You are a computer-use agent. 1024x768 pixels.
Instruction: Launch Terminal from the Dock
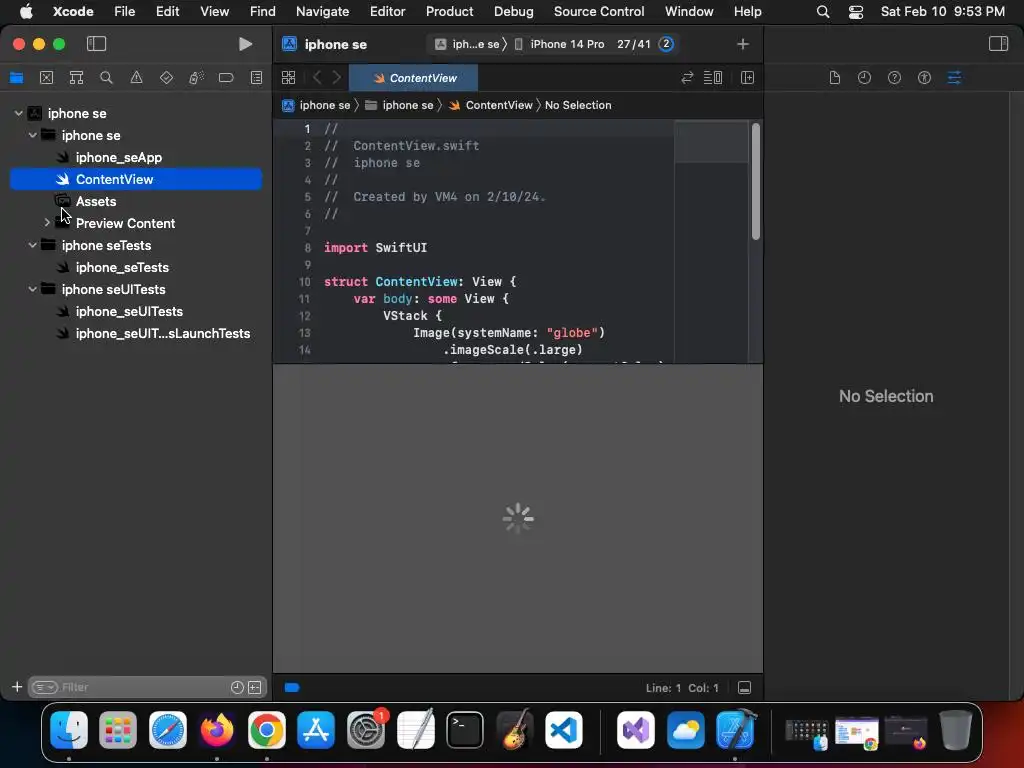pyautogui.click(x=464, y=730)
